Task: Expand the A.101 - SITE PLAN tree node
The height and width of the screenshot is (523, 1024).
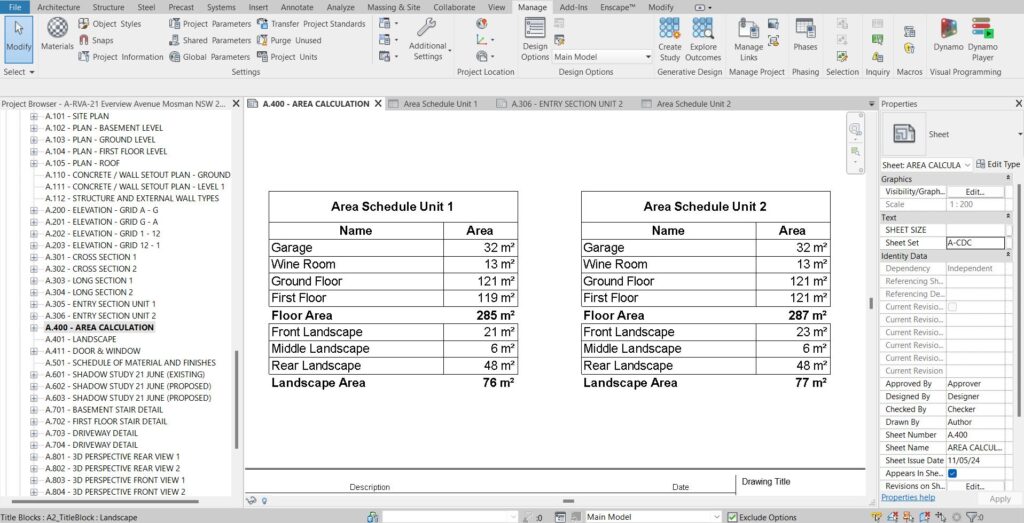Action: tap(34, 116)
